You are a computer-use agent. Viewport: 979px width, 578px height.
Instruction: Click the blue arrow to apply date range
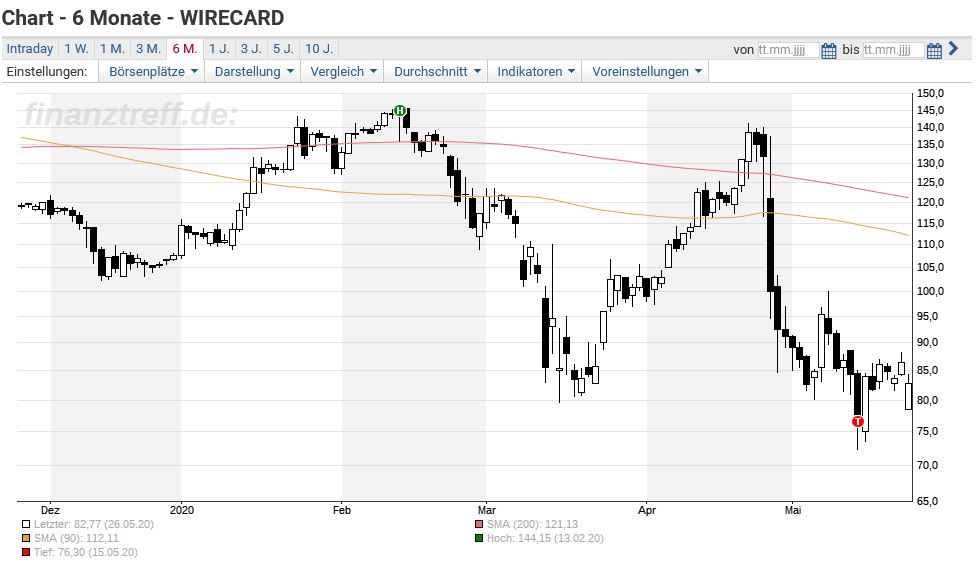tap(953, 48)
